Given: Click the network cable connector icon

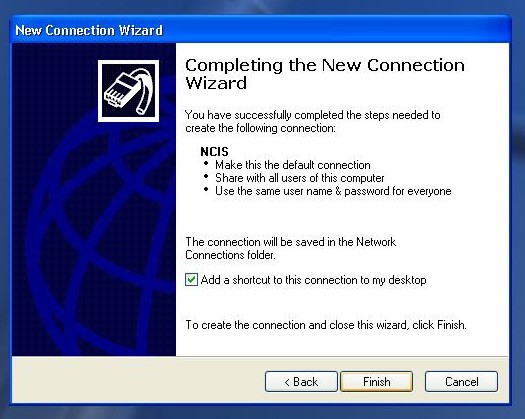Looking at the screenshot, I should (x=129, y=91).
